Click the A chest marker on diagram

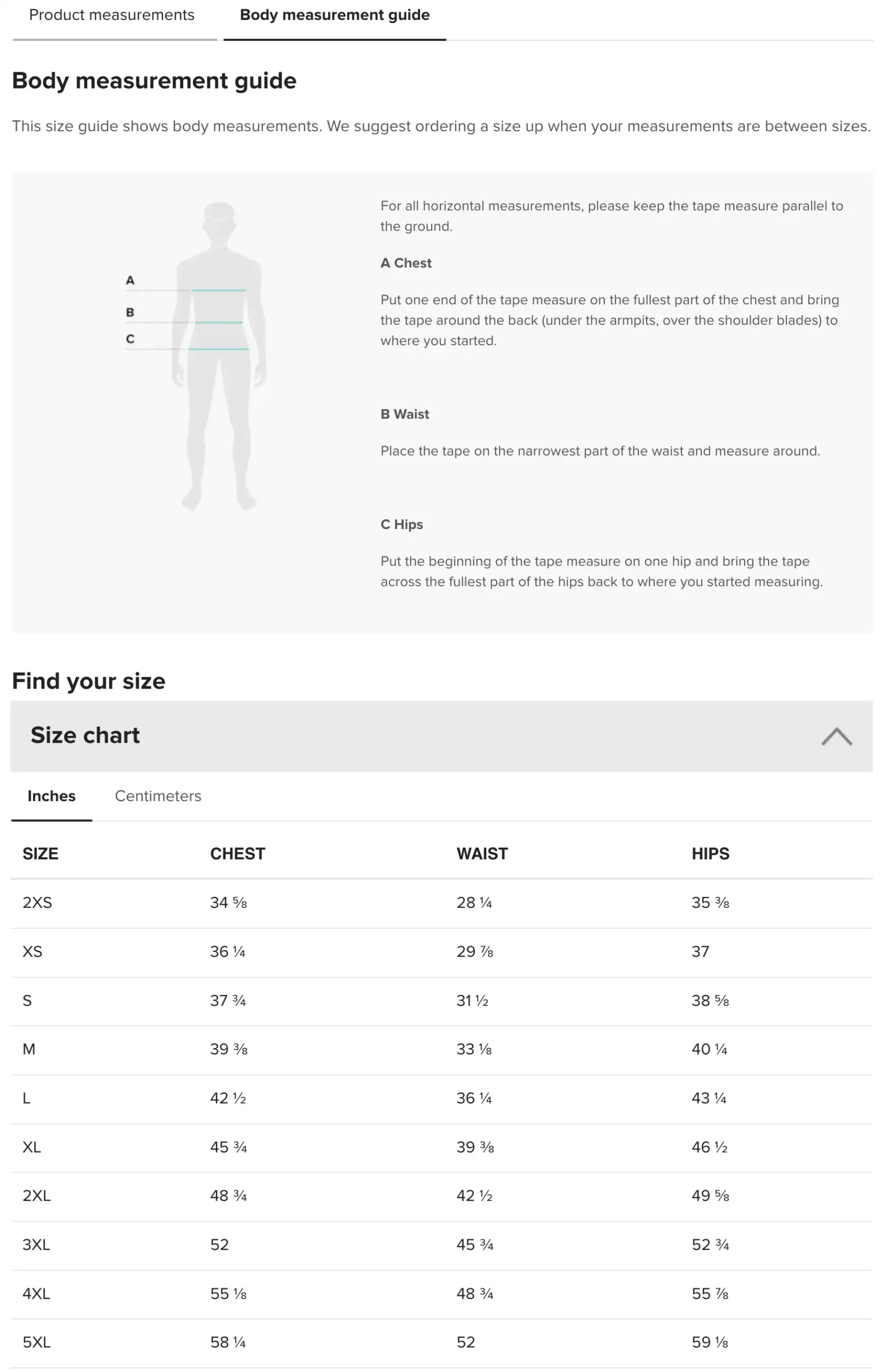coord(130,280)
